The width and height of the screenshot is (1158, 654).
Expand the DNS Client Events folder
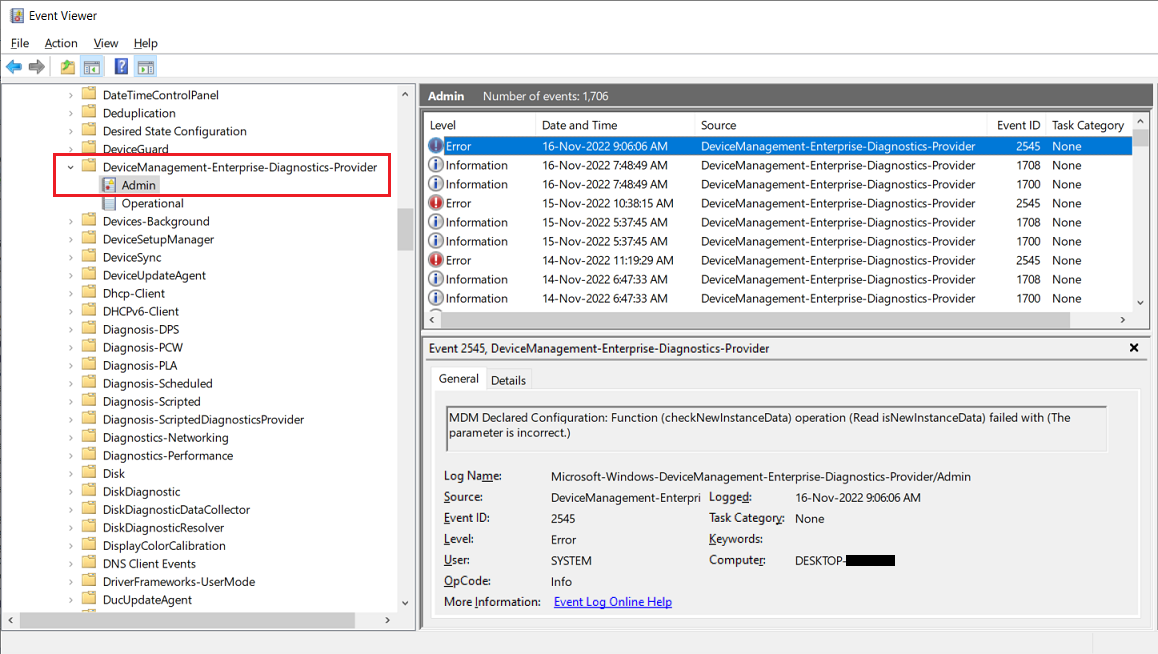tap(70, 563)
